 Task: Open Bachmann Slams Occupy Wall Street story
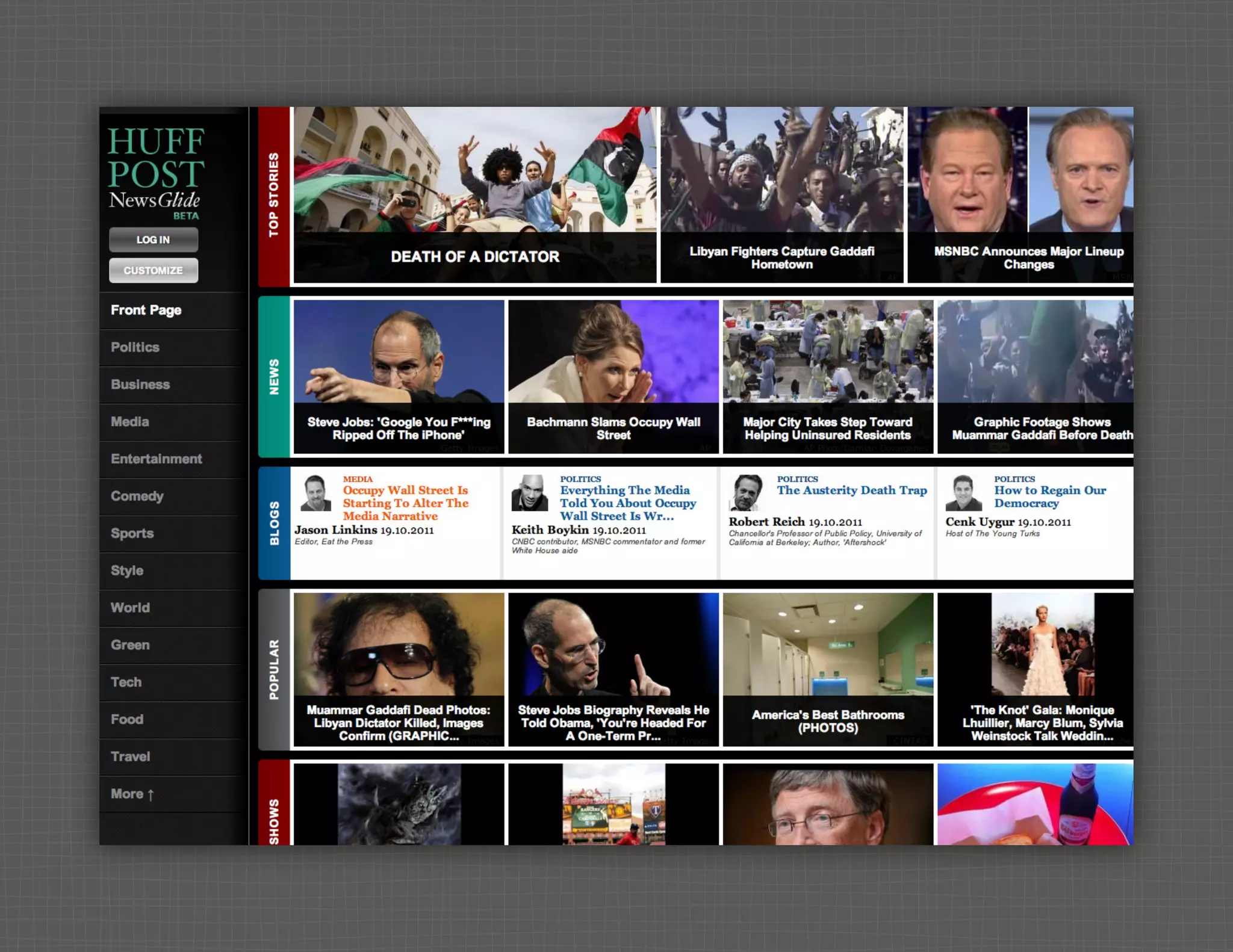(x=613, y=428)
